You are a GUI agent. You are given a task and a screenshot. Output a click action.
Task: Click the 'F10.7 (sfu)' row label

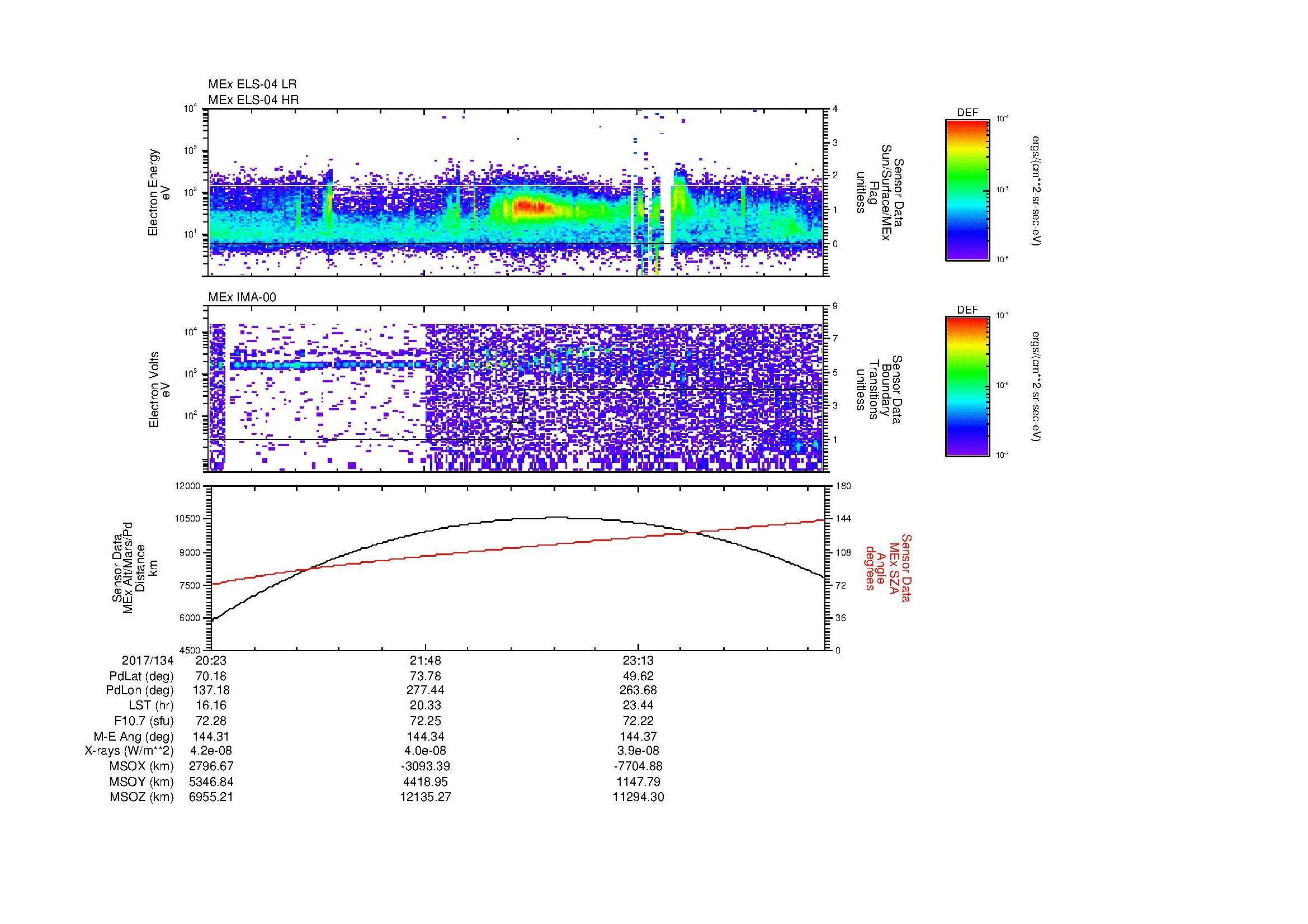[x=144, y=721]
